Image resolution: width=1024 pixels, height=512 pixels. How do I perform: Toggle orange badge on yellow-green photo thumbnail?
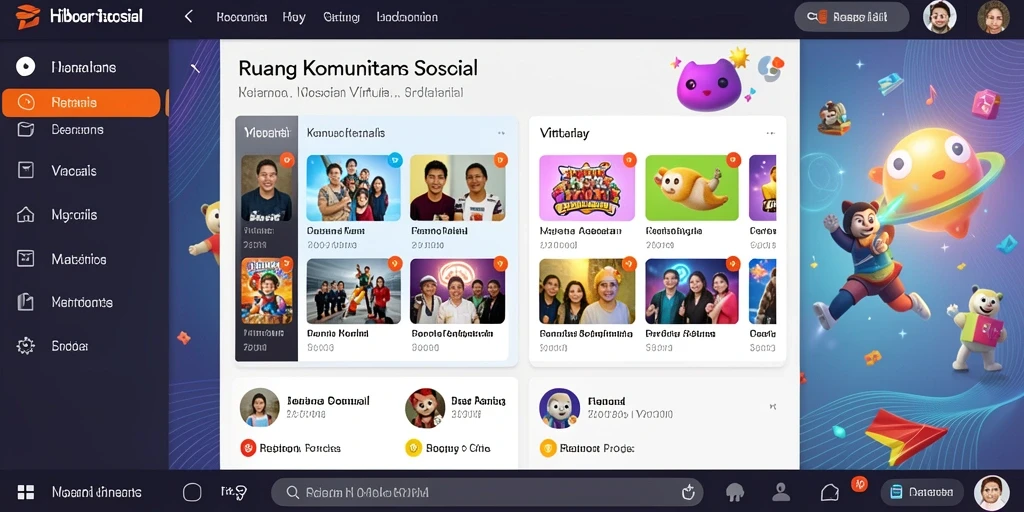[x=500, y=159]
